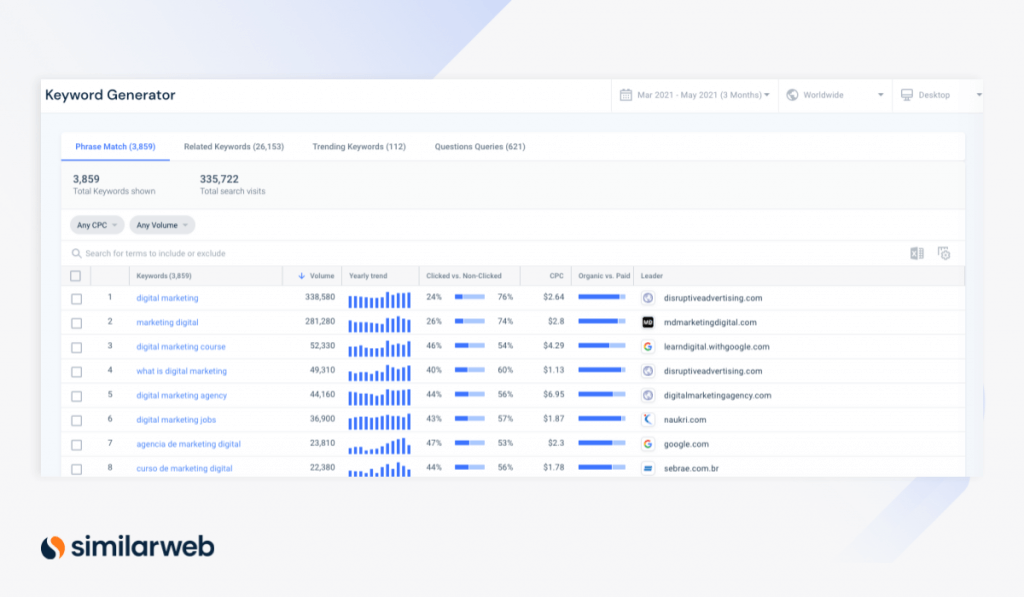Click the sebrae.com.br favicon
This screenshot has height=597, width=1024.
click(648, 468)
